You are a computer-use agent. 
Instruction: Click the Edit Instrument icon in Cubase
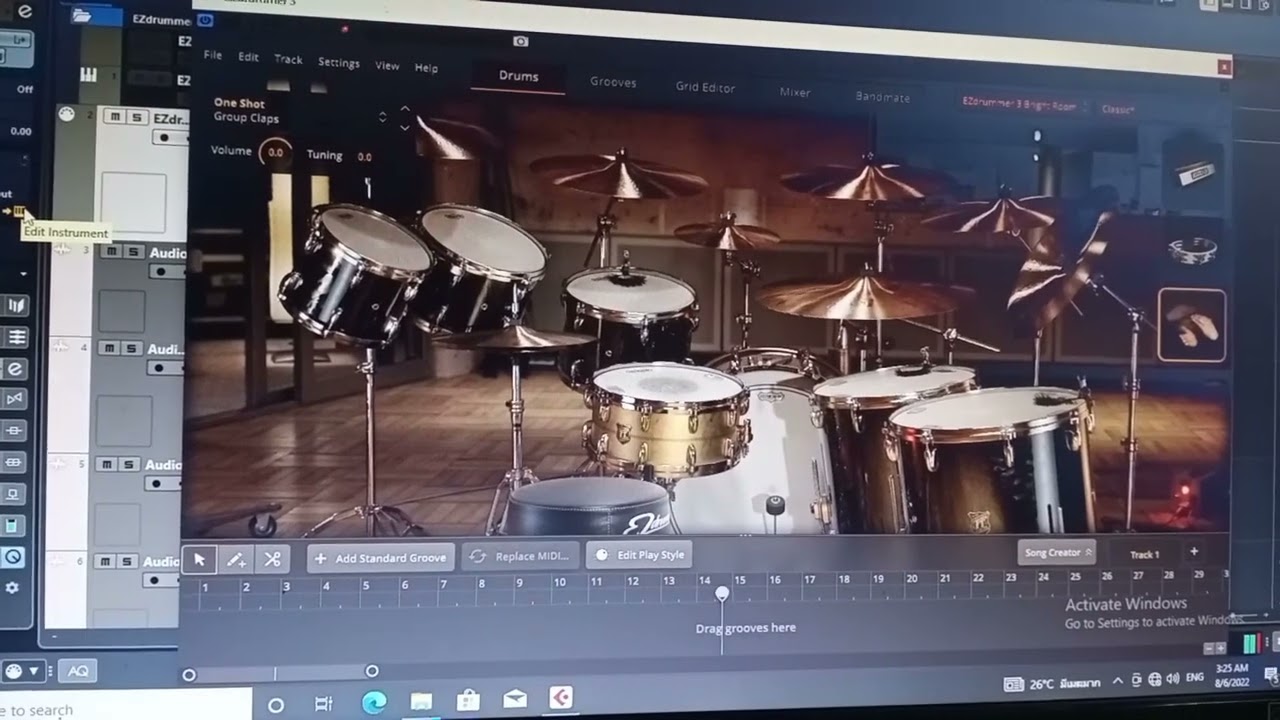(19, 211)
